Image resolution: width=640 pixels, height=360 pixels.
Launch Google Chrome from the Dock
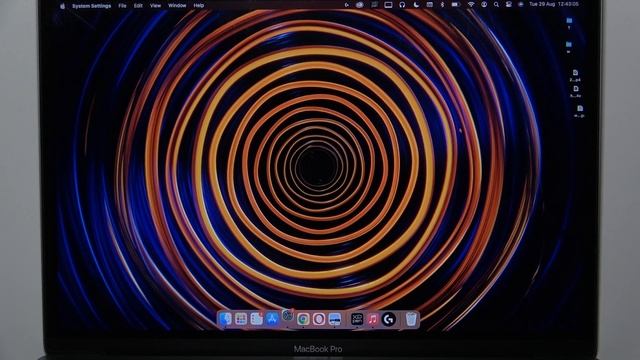(x=303, y=319)
